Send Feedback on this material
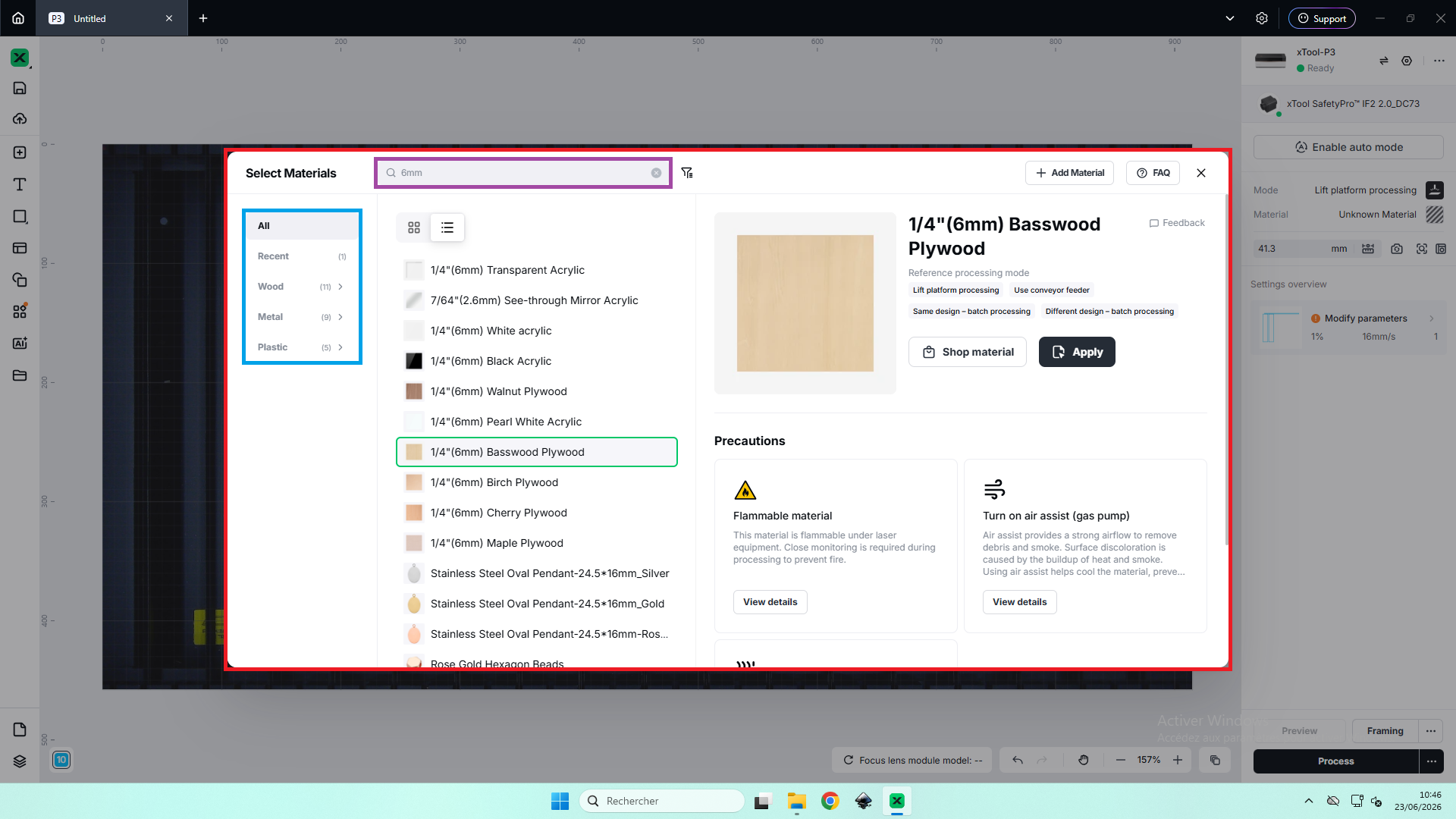The image size is (1456, 819). 1177,223
